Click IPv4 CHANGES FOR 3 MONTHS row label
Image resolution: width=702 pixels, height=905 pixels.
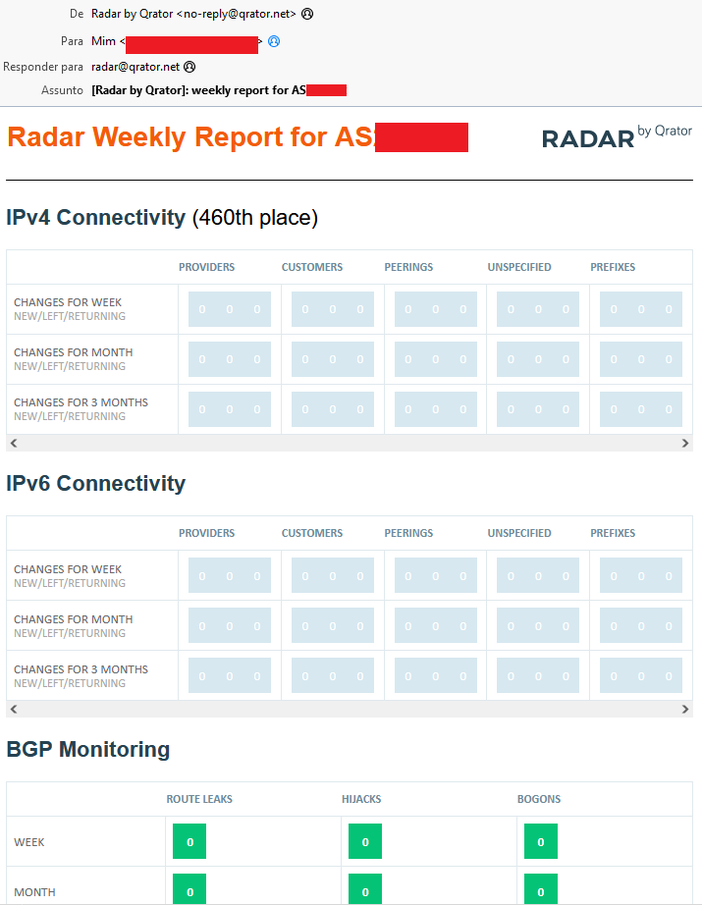coord(81,402)
